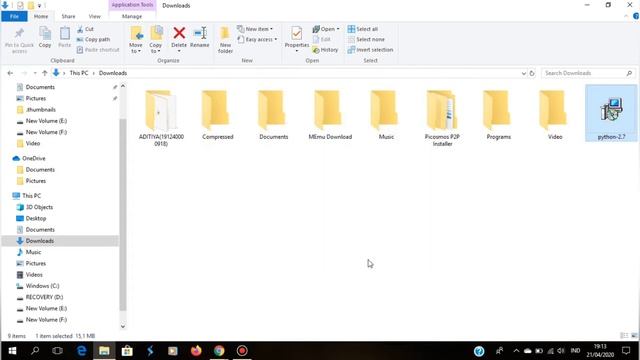Select the Compressed folder

point(218,115)
